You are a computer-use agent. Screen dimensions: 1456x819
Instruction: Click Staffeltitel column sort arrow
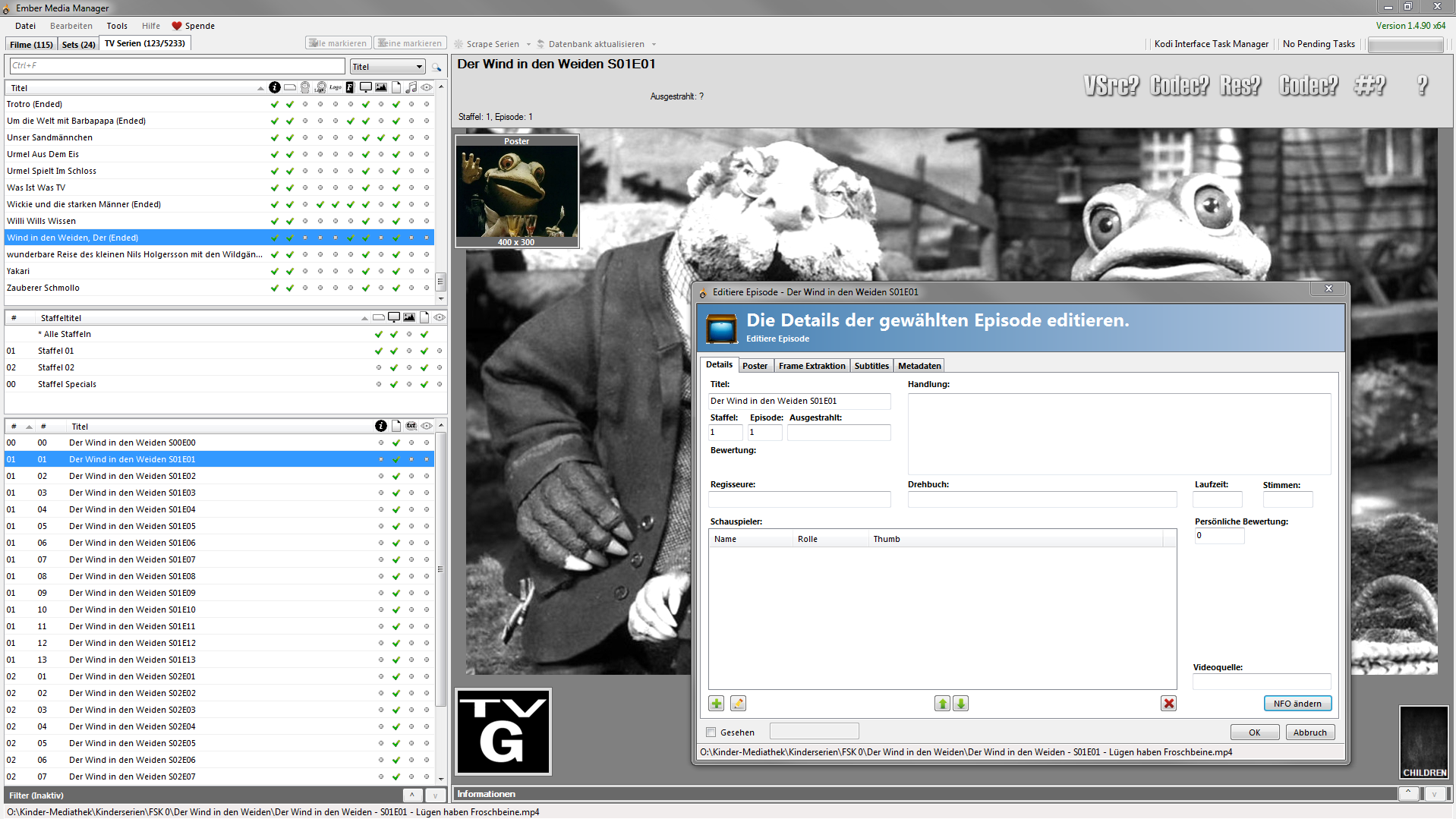point(364,318)
